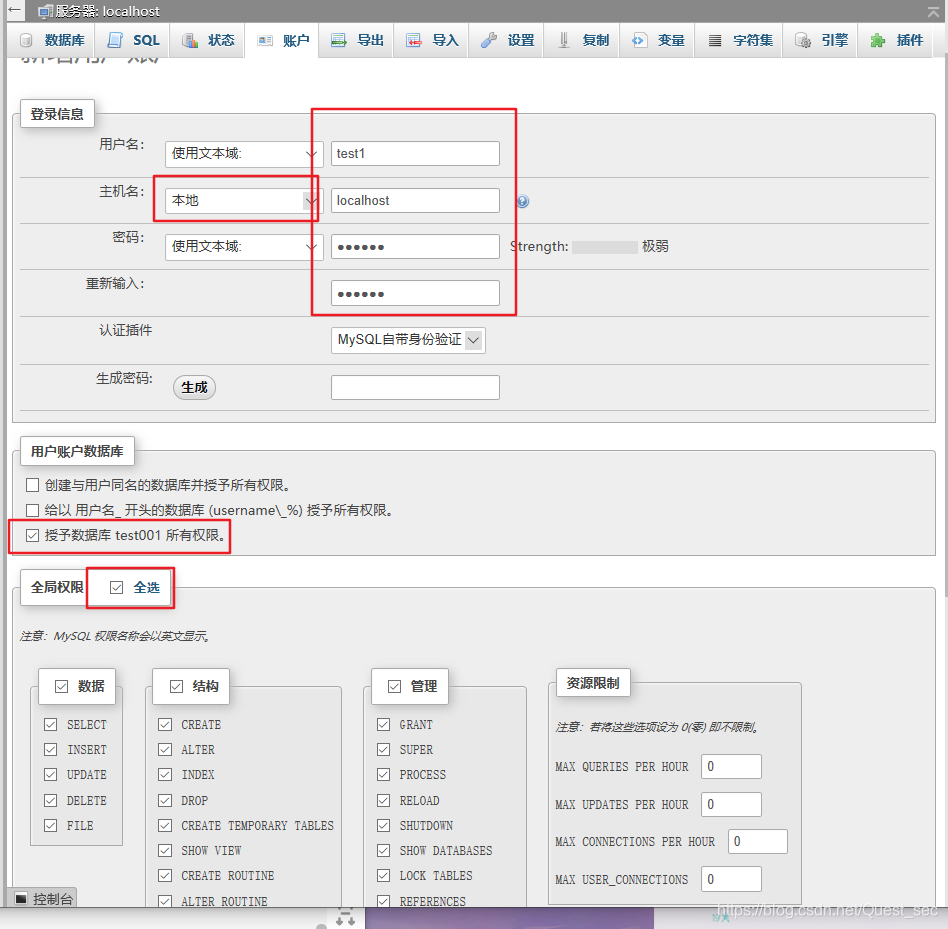Viewport: 948px width, 929px height.
Task: Click the 状态 status chart icon
Action: click(x=190, y=40)
